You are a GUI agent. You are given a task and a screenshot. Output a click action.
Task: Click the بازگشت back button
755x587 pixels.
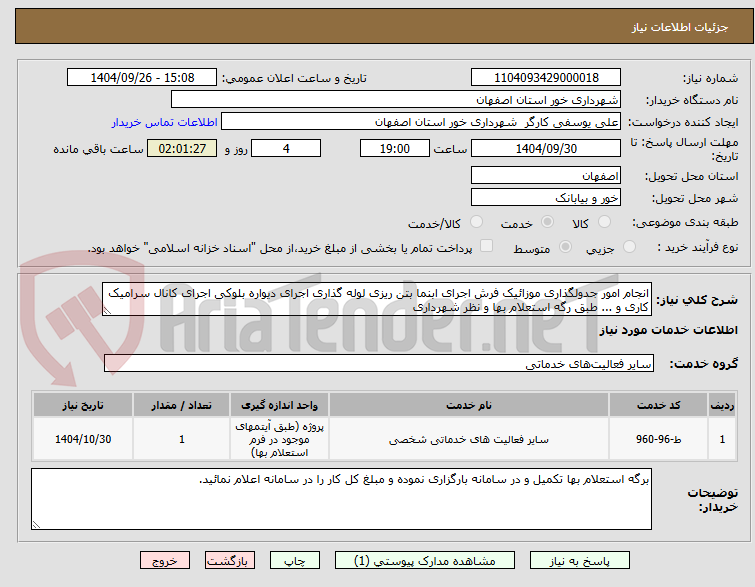pos(230,561)
